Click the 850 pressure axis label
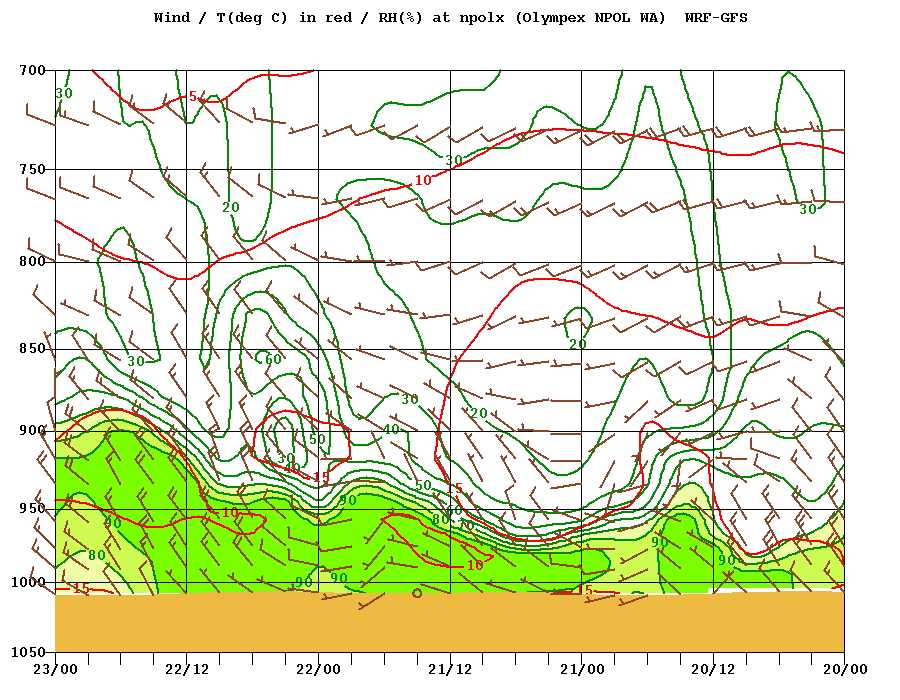 32,349
